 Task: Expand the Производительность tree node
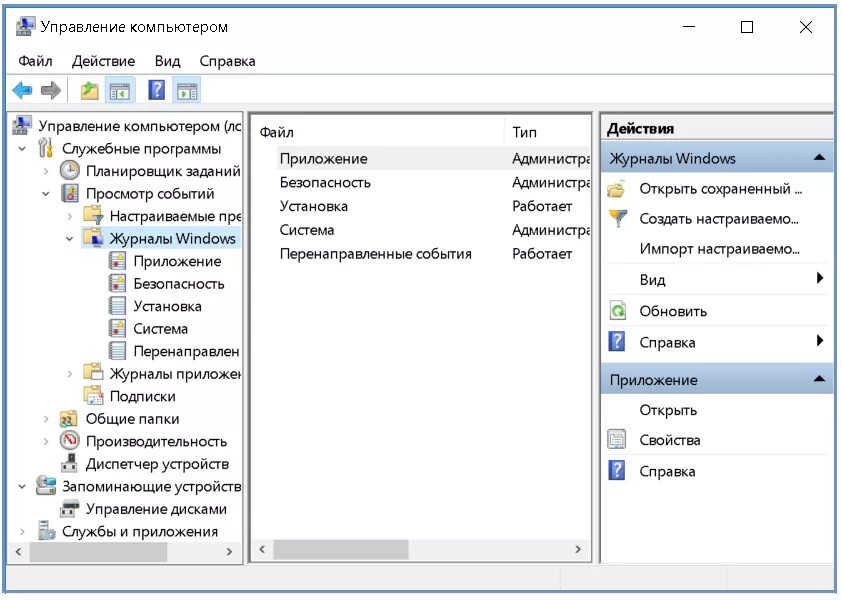pos(46,442)
